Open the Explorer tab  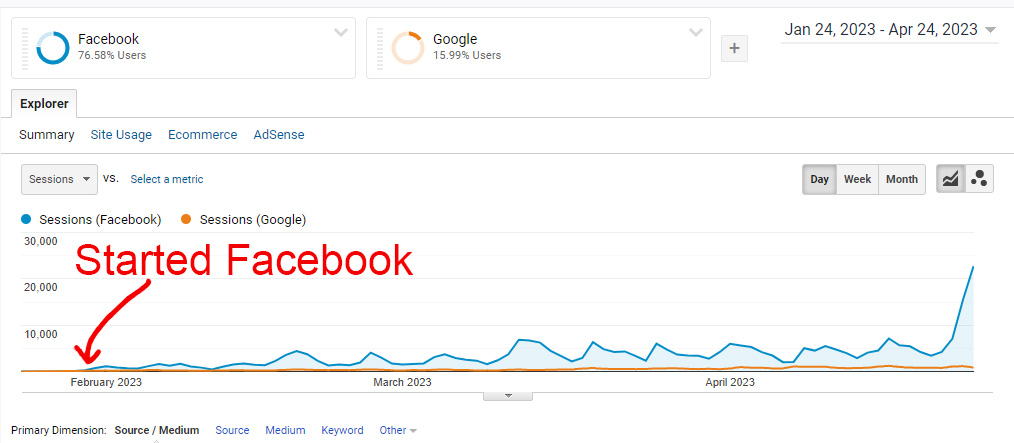pyautogui.click(x=44, y=103)
